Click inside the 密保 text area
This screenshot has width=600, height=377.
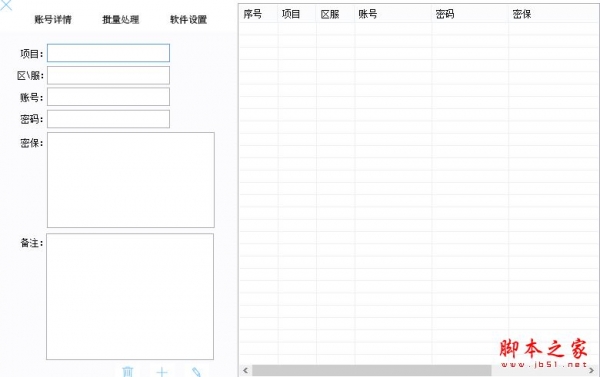(130, 180)
